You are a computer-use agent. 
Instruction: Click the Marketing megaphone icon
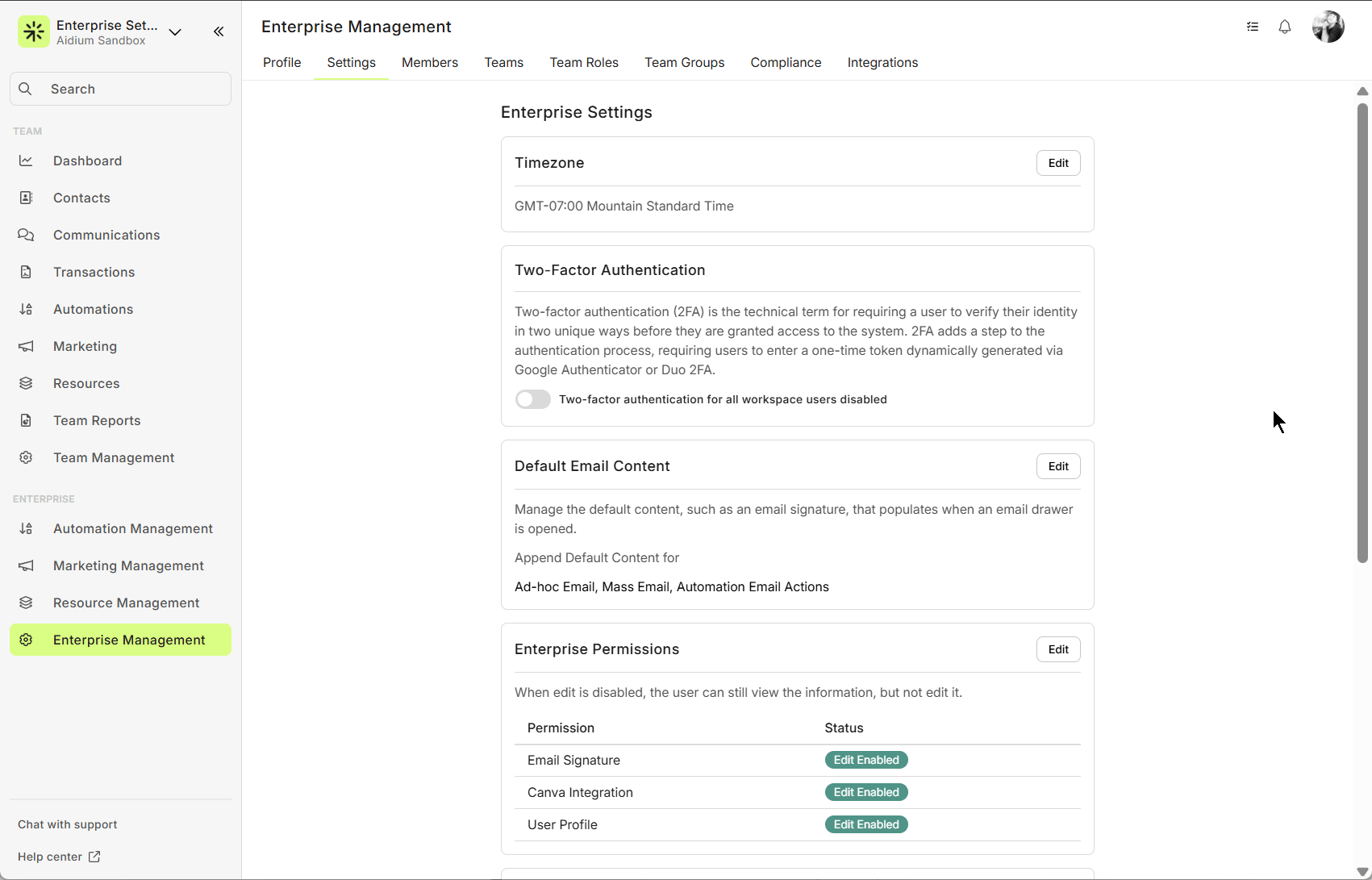(26, 346)
